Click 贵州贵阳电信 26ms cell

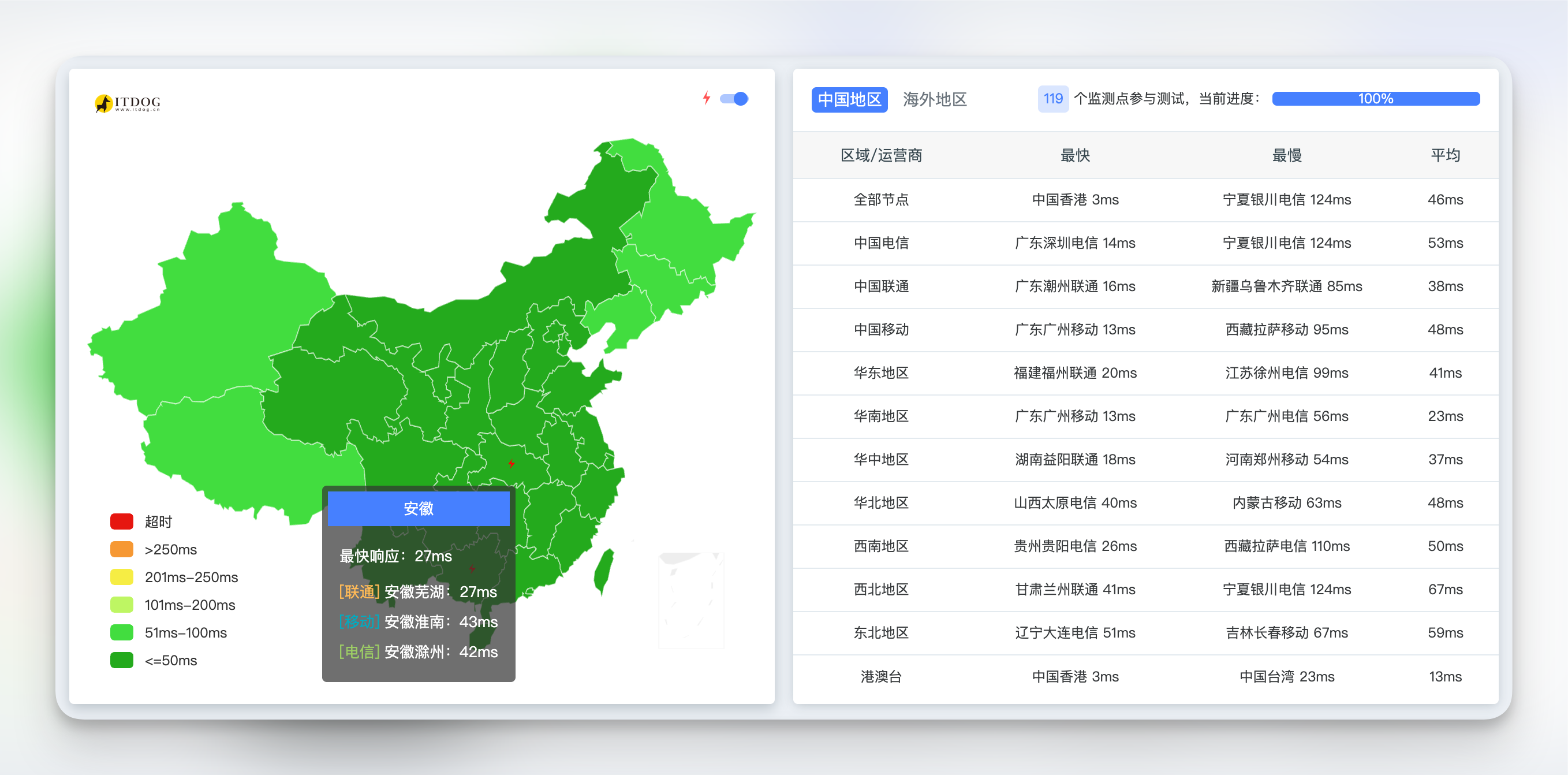click(x=1075, y=546)
